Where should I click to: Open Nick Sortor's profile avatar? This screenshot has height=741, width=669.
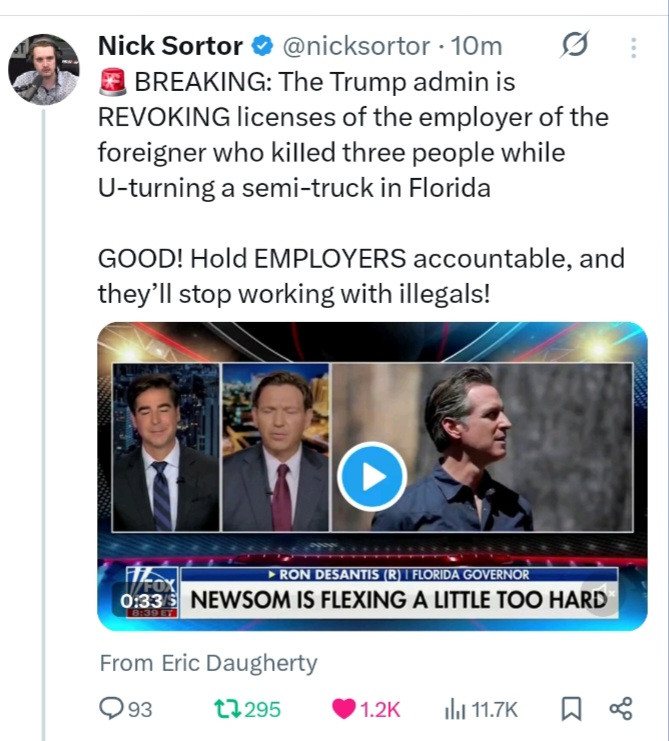click(x=44, y=69)
